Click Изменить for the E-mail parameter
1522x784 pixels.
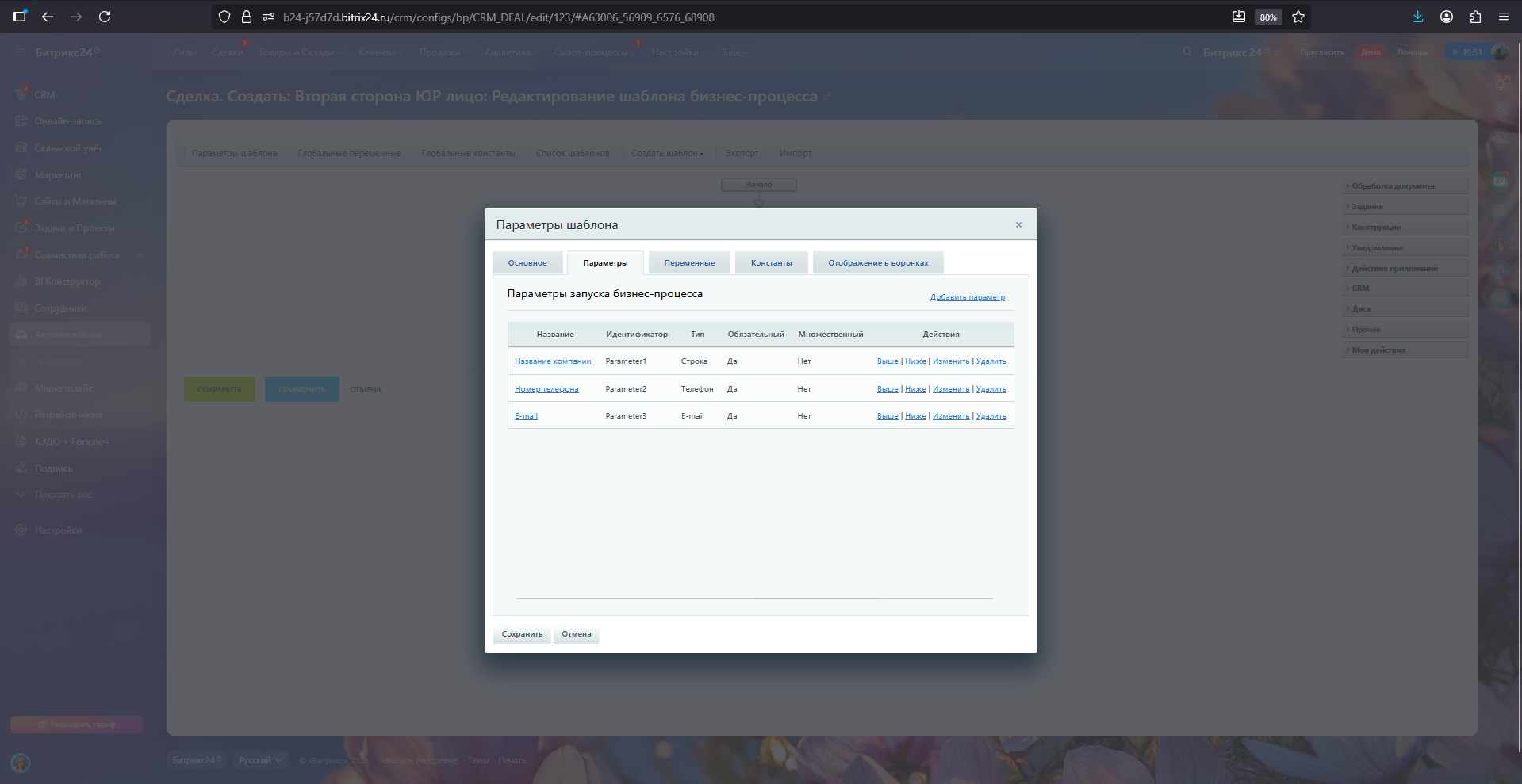pos(951,416)
